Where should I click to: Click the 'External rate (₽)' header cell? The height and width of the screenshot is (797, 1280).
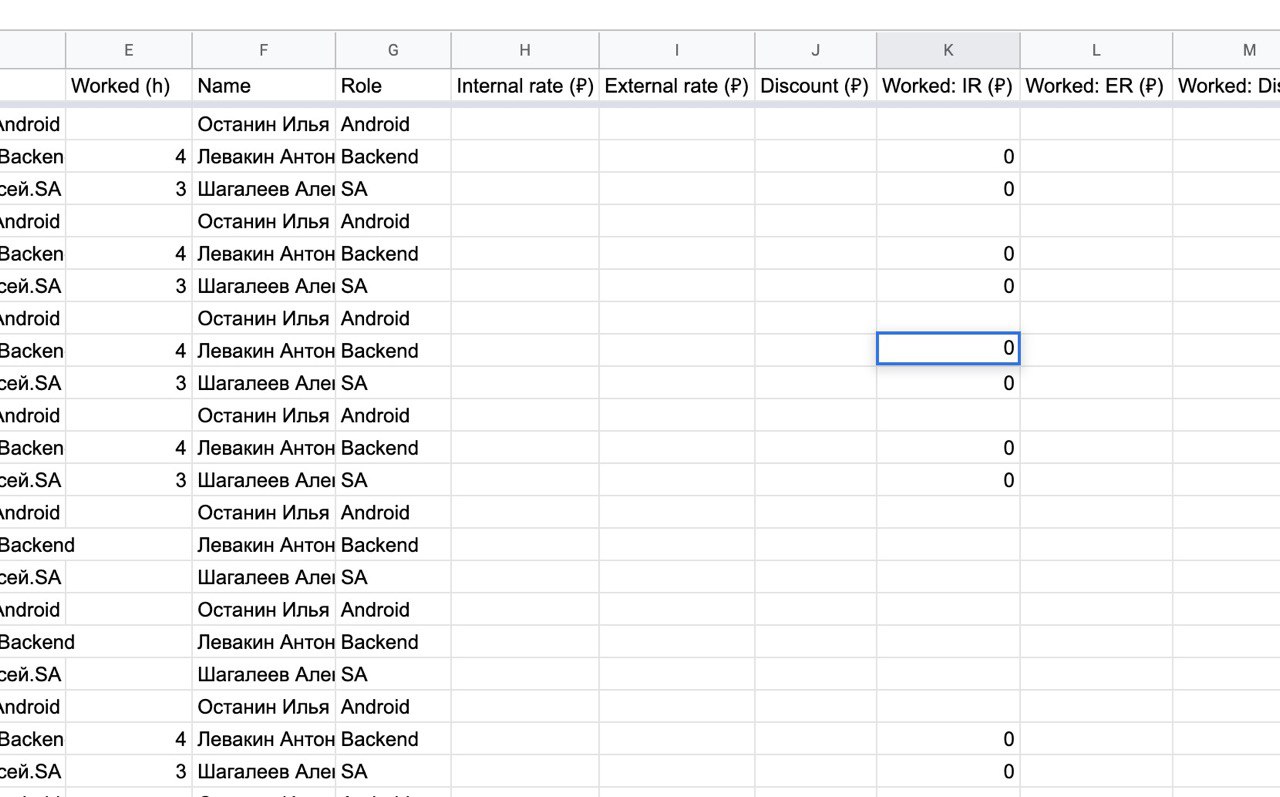pos(677,86)
